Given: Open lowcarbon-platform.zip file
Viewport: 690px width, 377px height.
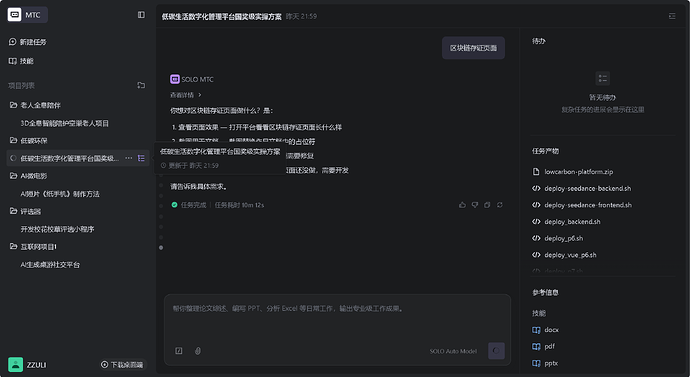Looking at the screenshot, I should [x=579, y=172].
